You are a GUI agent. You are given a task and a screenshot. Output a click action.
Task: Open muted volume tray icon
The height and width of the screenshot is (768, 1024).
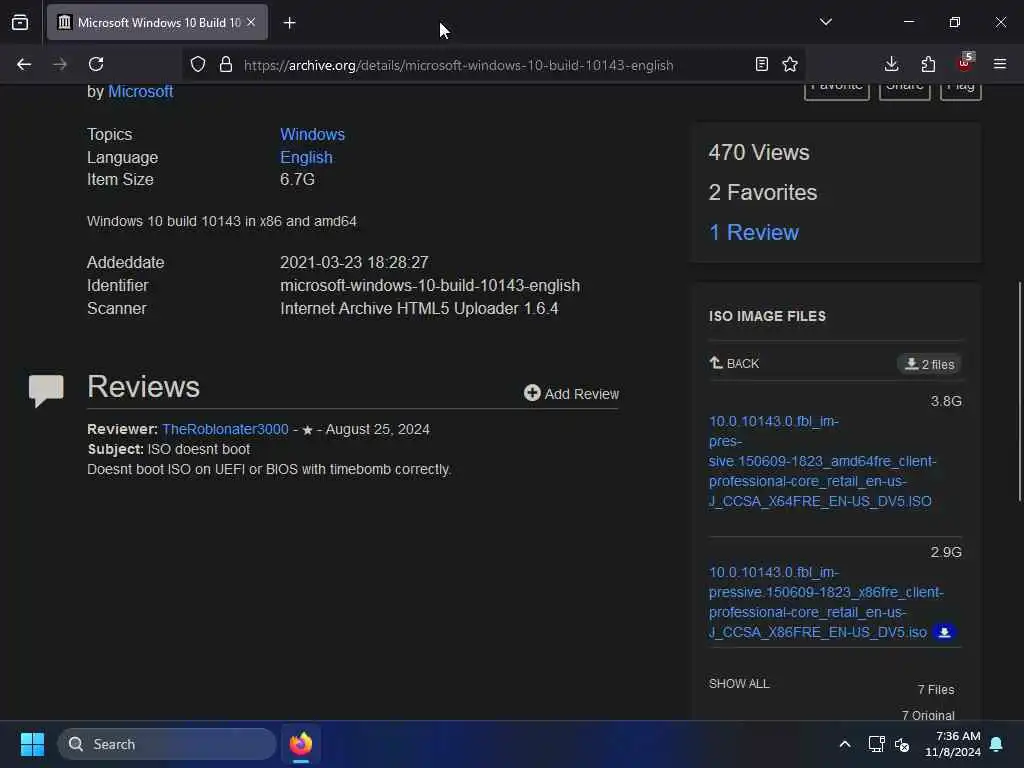coord(903,744)
